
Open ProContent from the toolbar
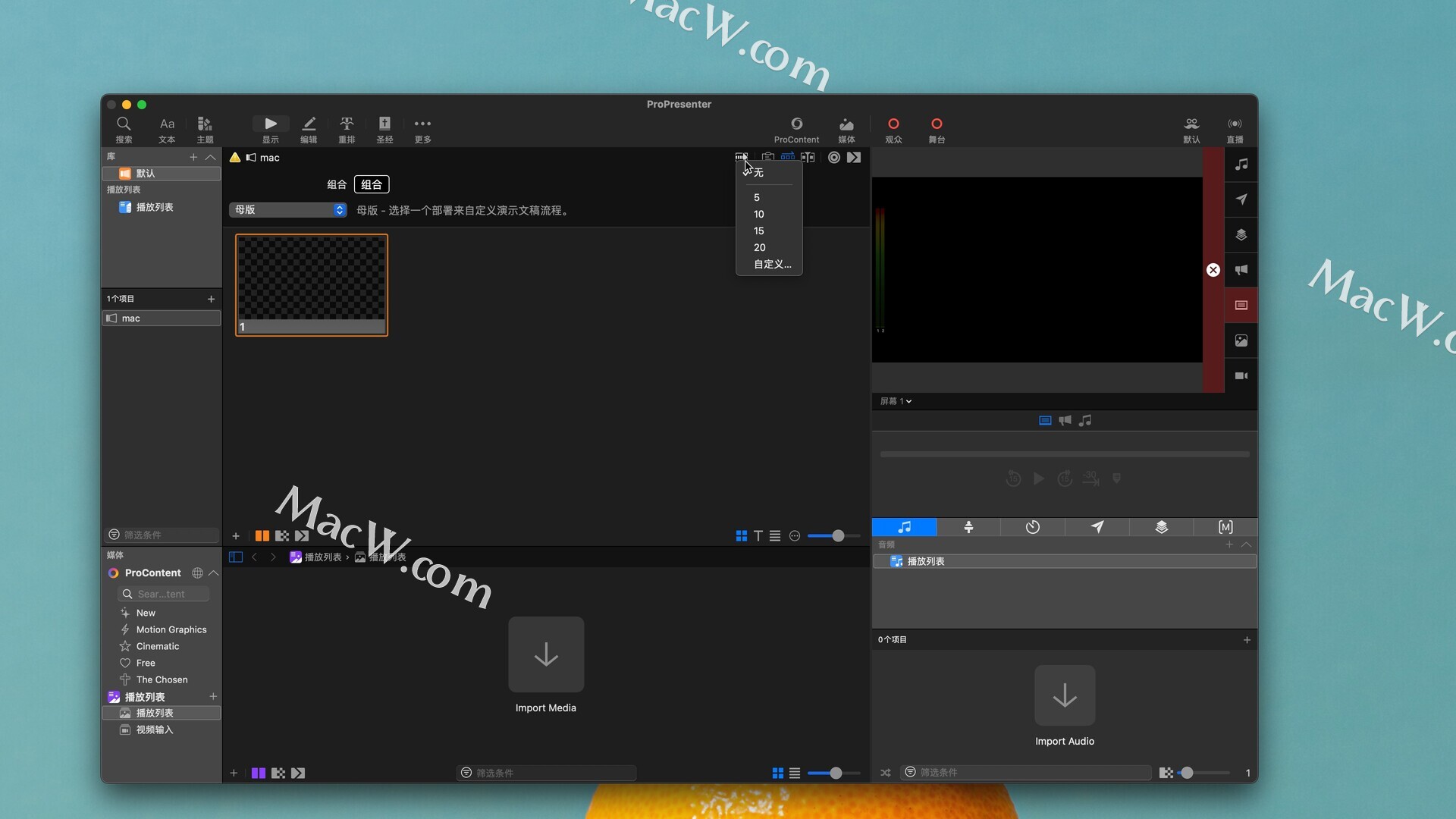click(x=796, y=129)
